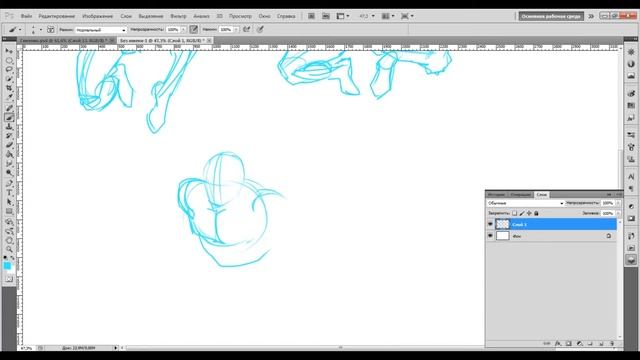Open the Файл menu
This screenshot has width=640, height=360.
click(27, 16)
